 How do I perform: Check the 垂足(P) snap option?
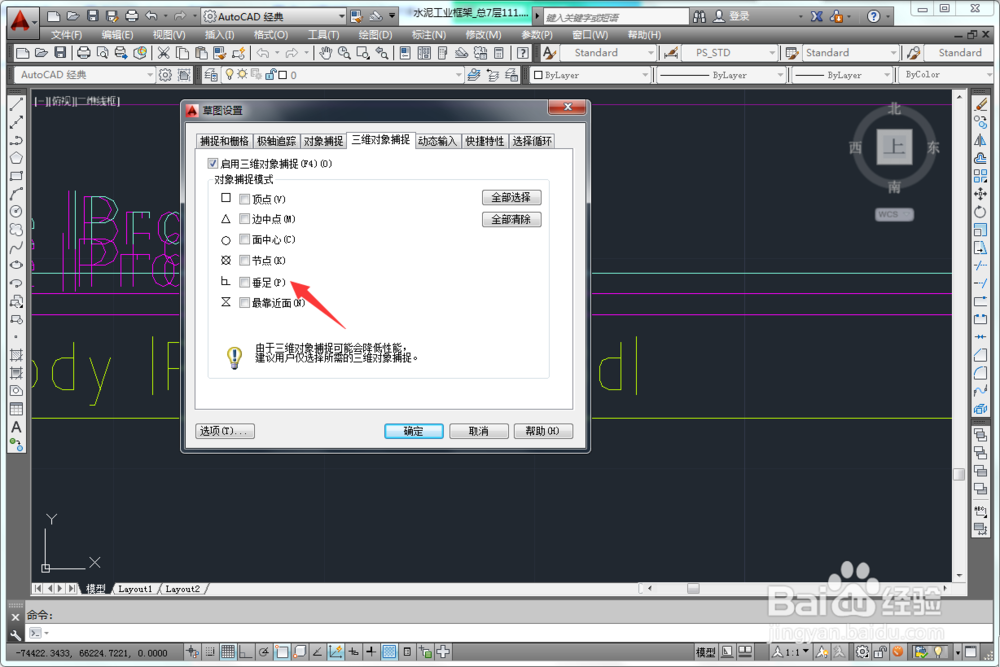(244, 282)
